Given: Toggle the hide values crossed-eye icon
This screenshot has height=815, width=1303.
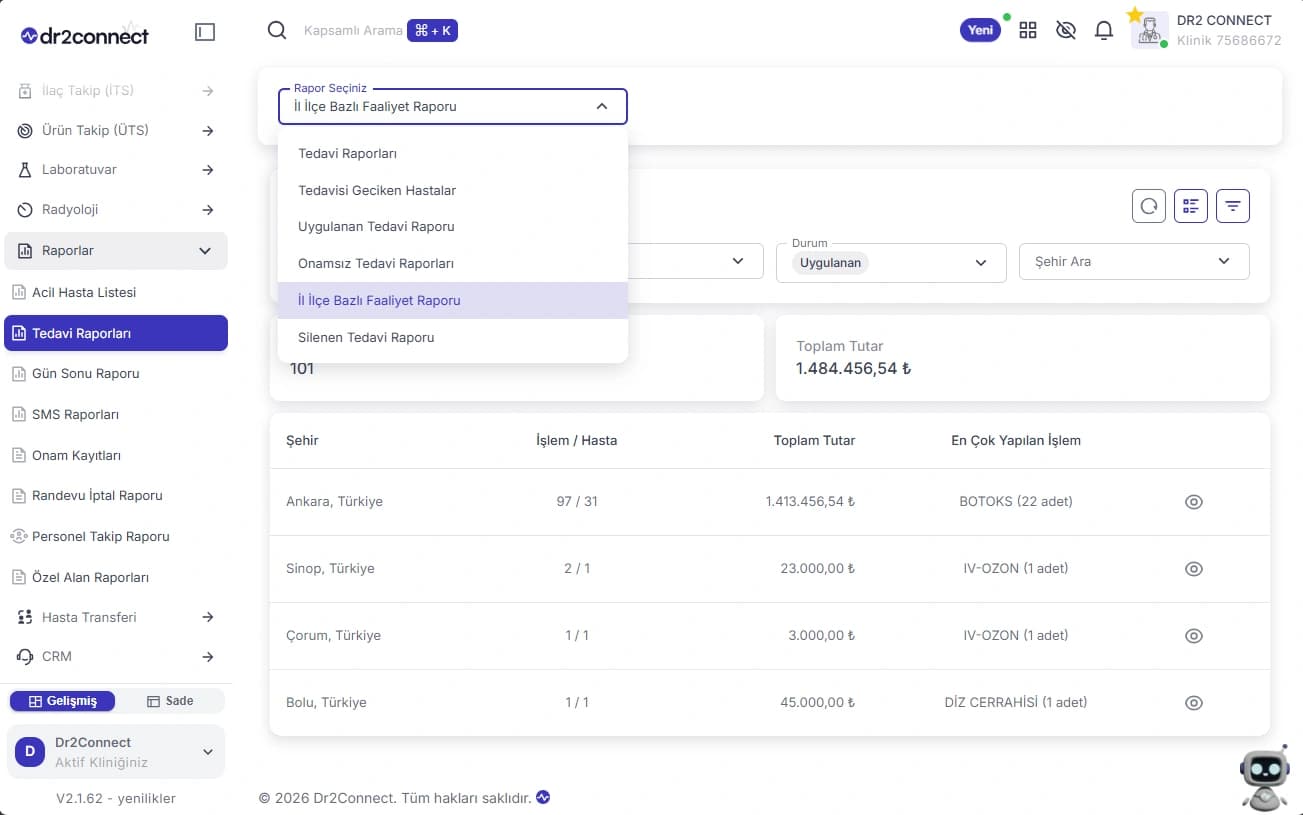Looking at the screenshot, I should coord(1066,30).
